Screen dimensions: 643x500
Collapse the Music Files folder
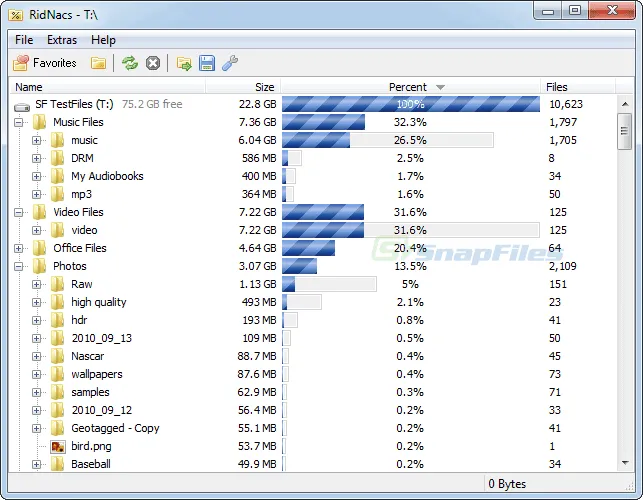(x=18, y=122)
